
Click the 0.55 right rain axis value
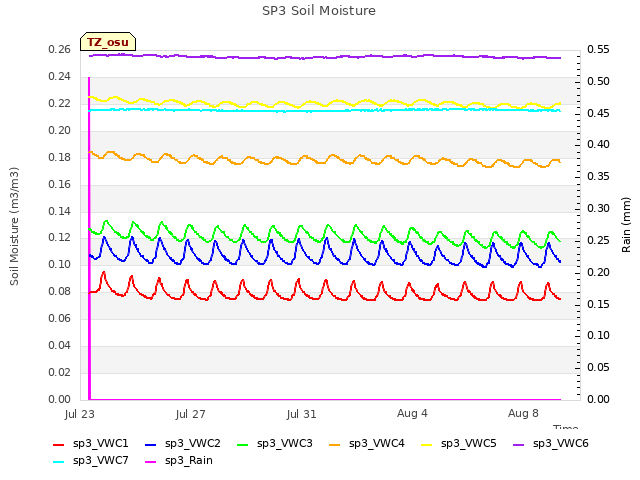click(x=598, y=49)
